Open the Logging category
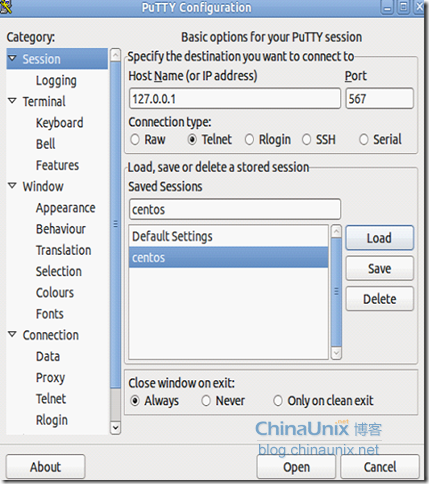This screenshot has width=429, height=484. (56, 81)
